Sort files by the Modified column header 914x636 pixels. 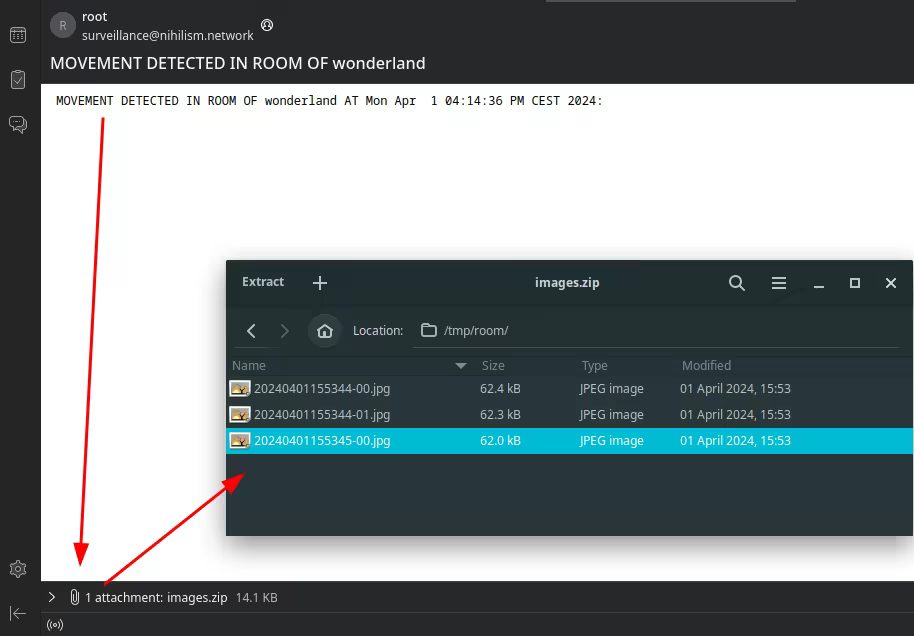click(x=706, y=366)
